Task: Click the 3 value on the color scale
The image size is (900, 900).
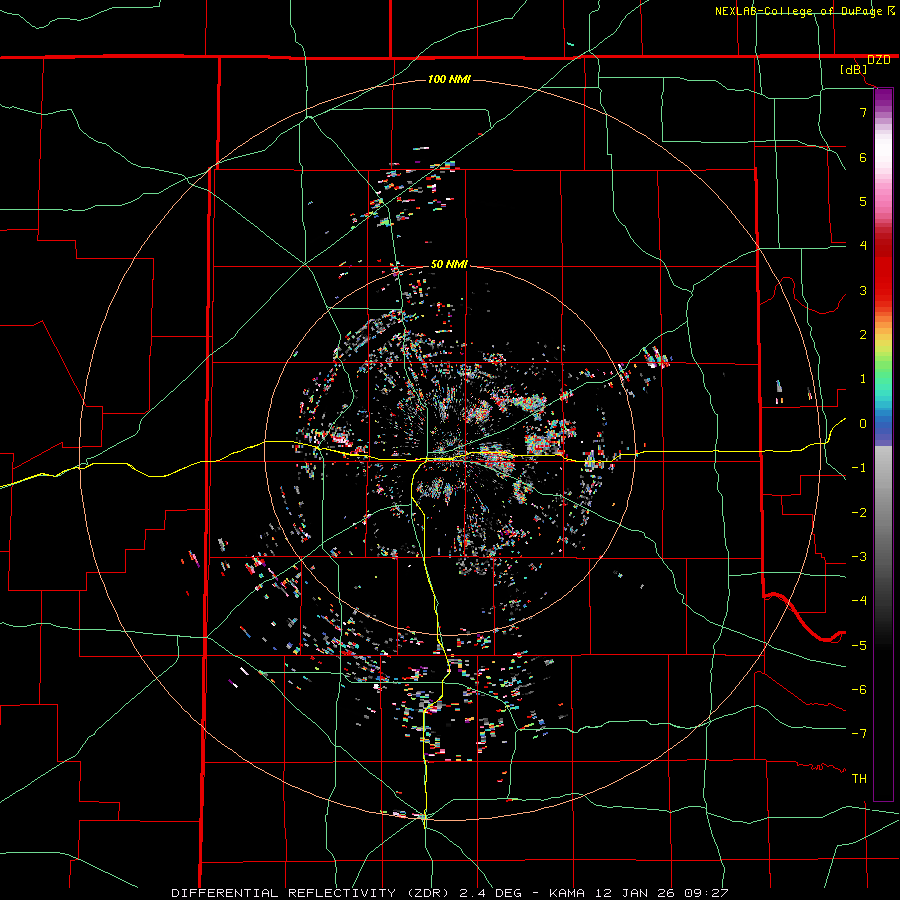Action: pyautogui.click(x=863, y=290)
